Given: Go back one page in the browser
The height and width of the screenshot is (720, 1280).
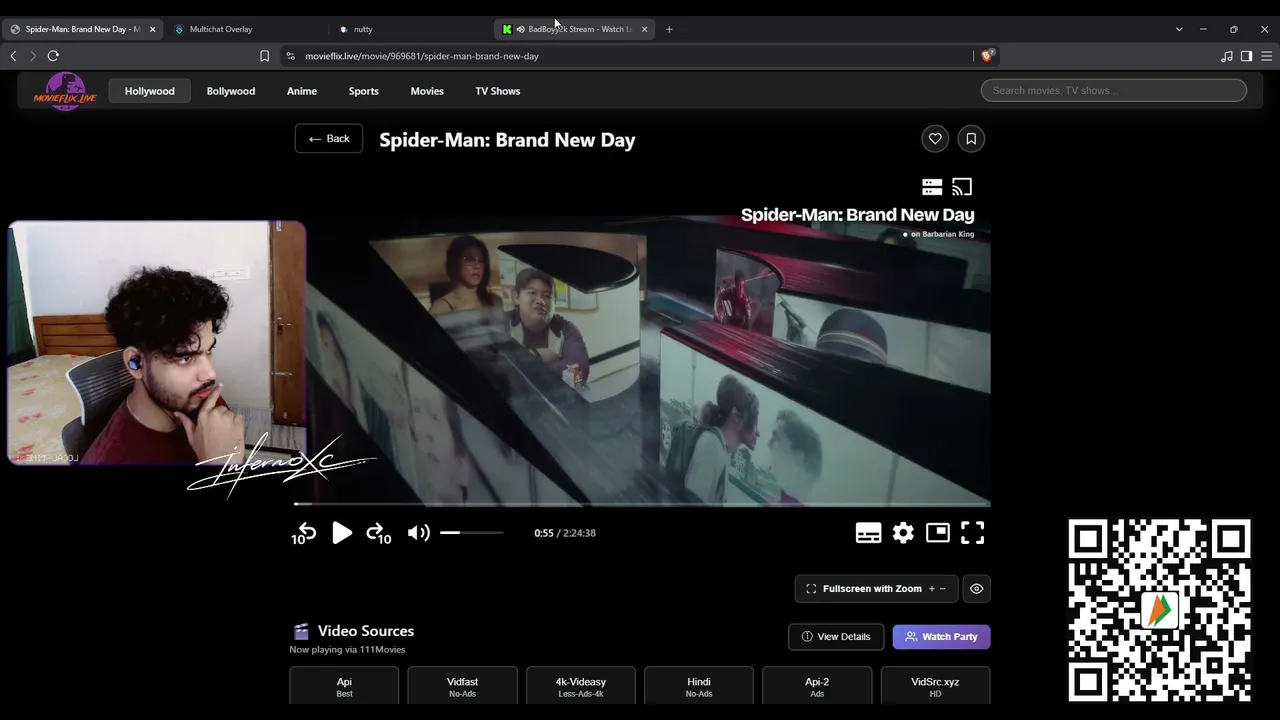Looking at the screenshot, I should tap(13, 56).
